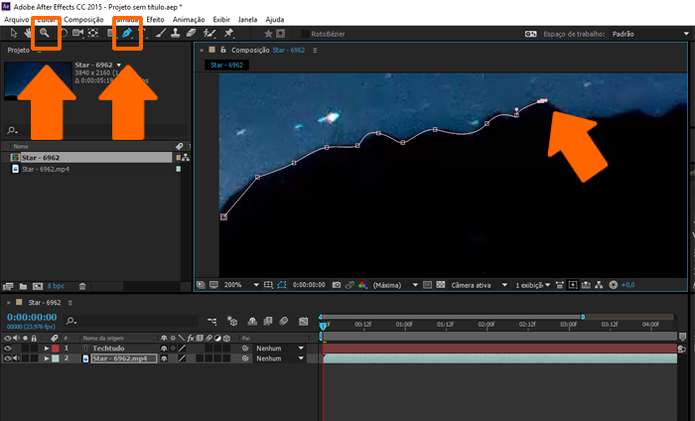The height and width of the screenshot is (421, 695).
Task: Delete selected item with trash icon
Action: click(x=82, y=286)
